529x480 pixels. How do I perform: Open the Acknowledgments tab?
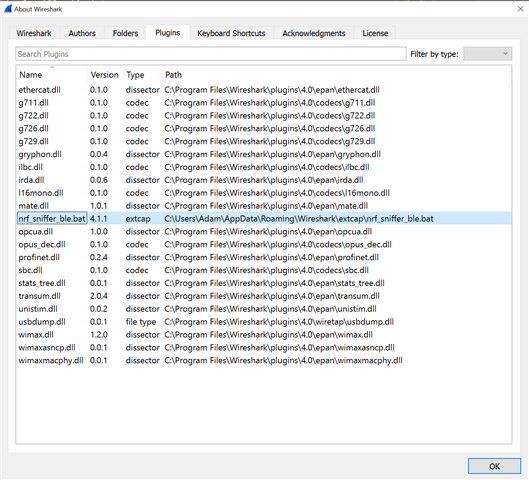[314, 33]
